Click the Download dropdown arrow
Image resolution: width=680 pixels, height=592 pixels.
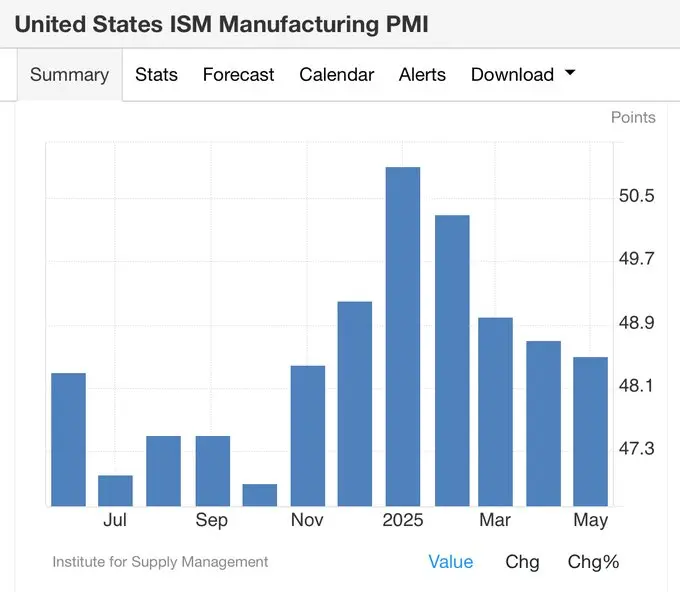click(x=570, y=74)
